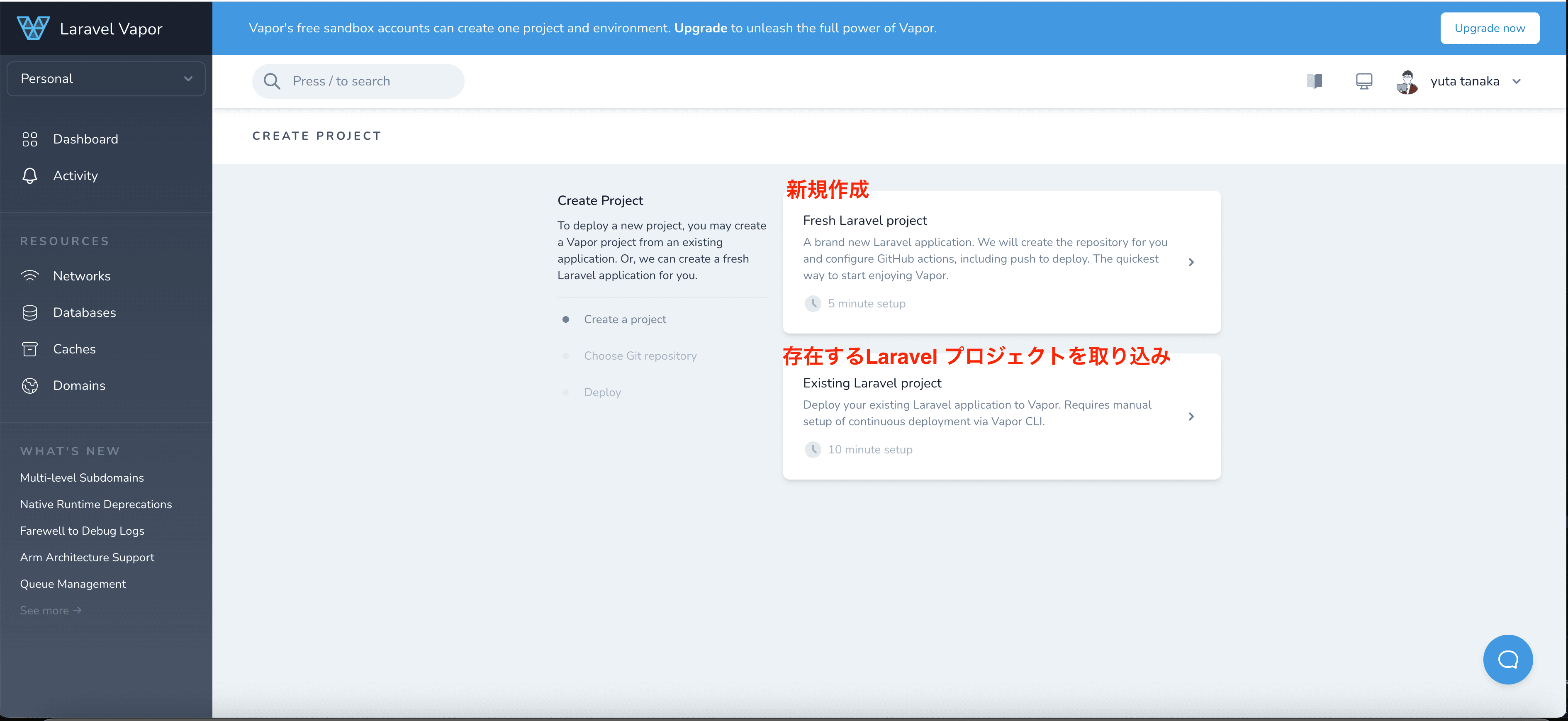The height and width of the screenshot is (721, 1568).
Task: Click the Dashboard grid icon
Action: [30, 139]
